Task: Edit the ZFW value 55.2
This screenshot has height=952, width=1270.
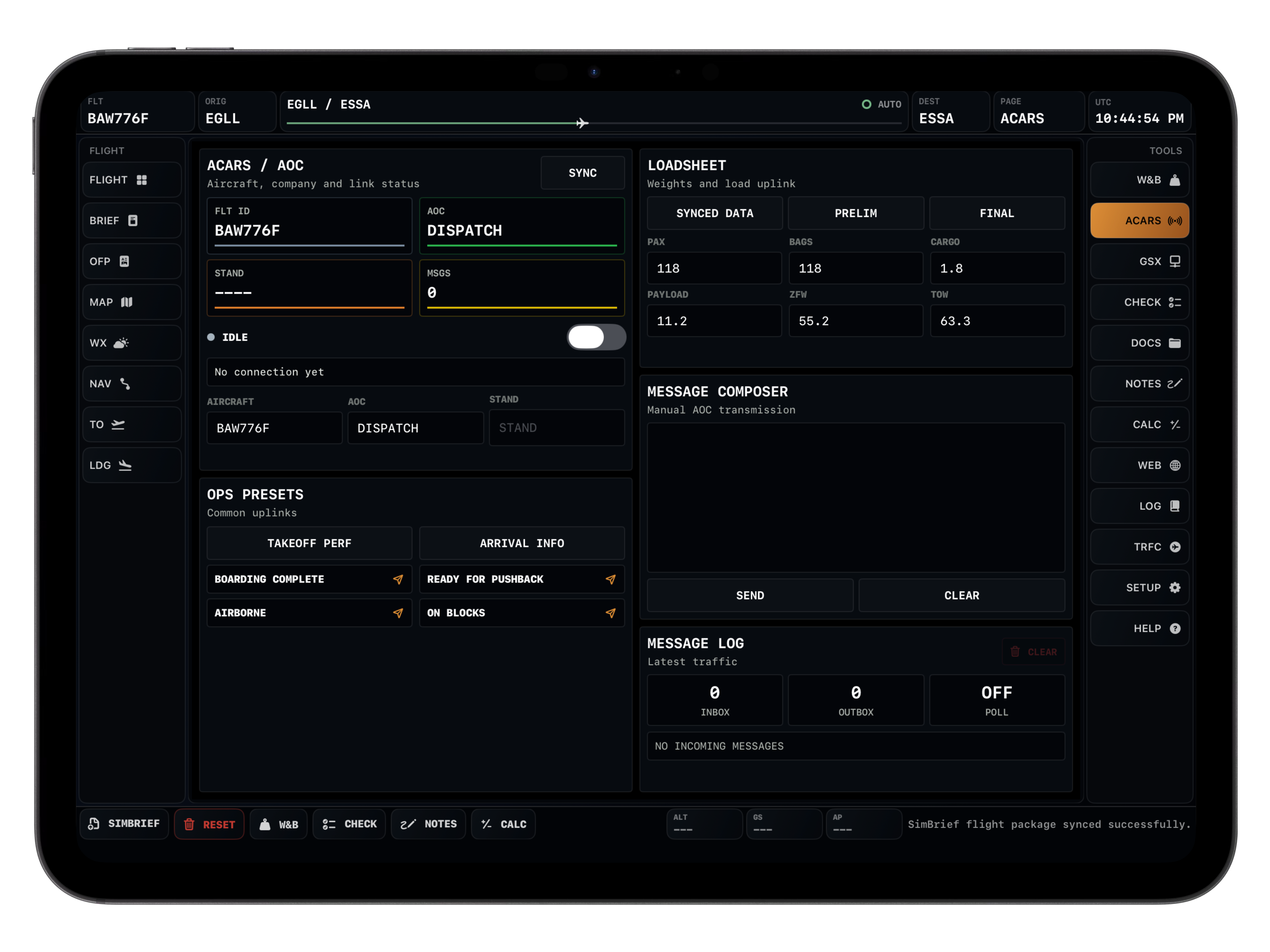Action: click(x=856, y=321)
